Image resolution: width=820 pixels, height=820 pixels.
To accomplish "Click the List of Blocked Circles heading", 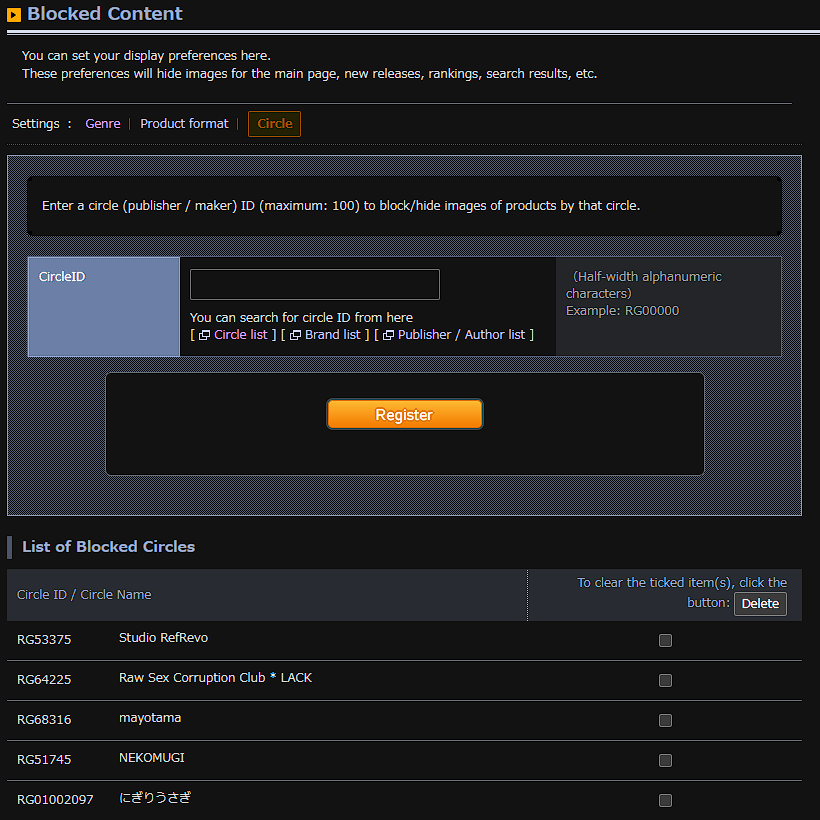I will click(x=108, y=546).
